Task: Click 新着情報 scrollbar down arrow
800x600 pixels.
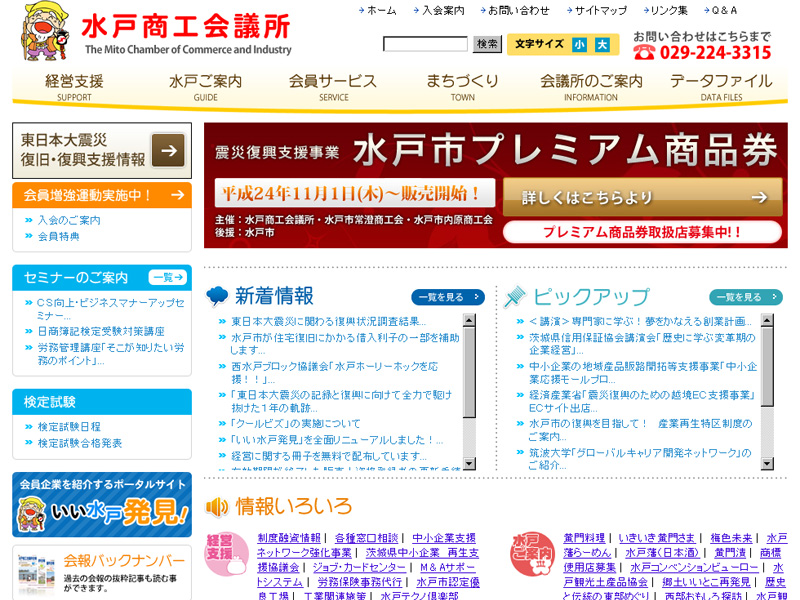Action: coord(469,463)
